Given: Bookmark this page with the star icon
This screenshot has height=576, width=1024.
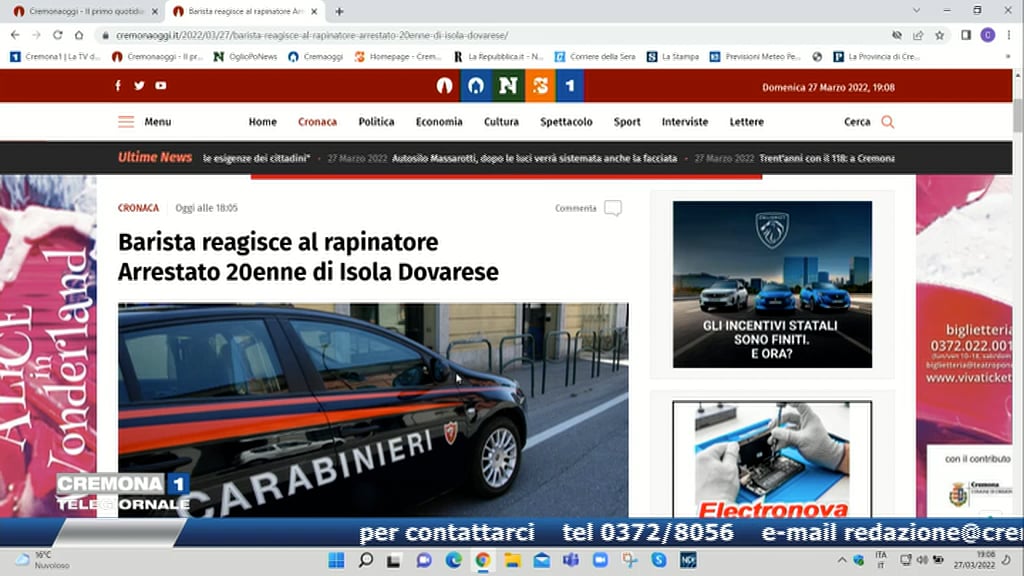Looking at the screenshot, I should [939, 35].
